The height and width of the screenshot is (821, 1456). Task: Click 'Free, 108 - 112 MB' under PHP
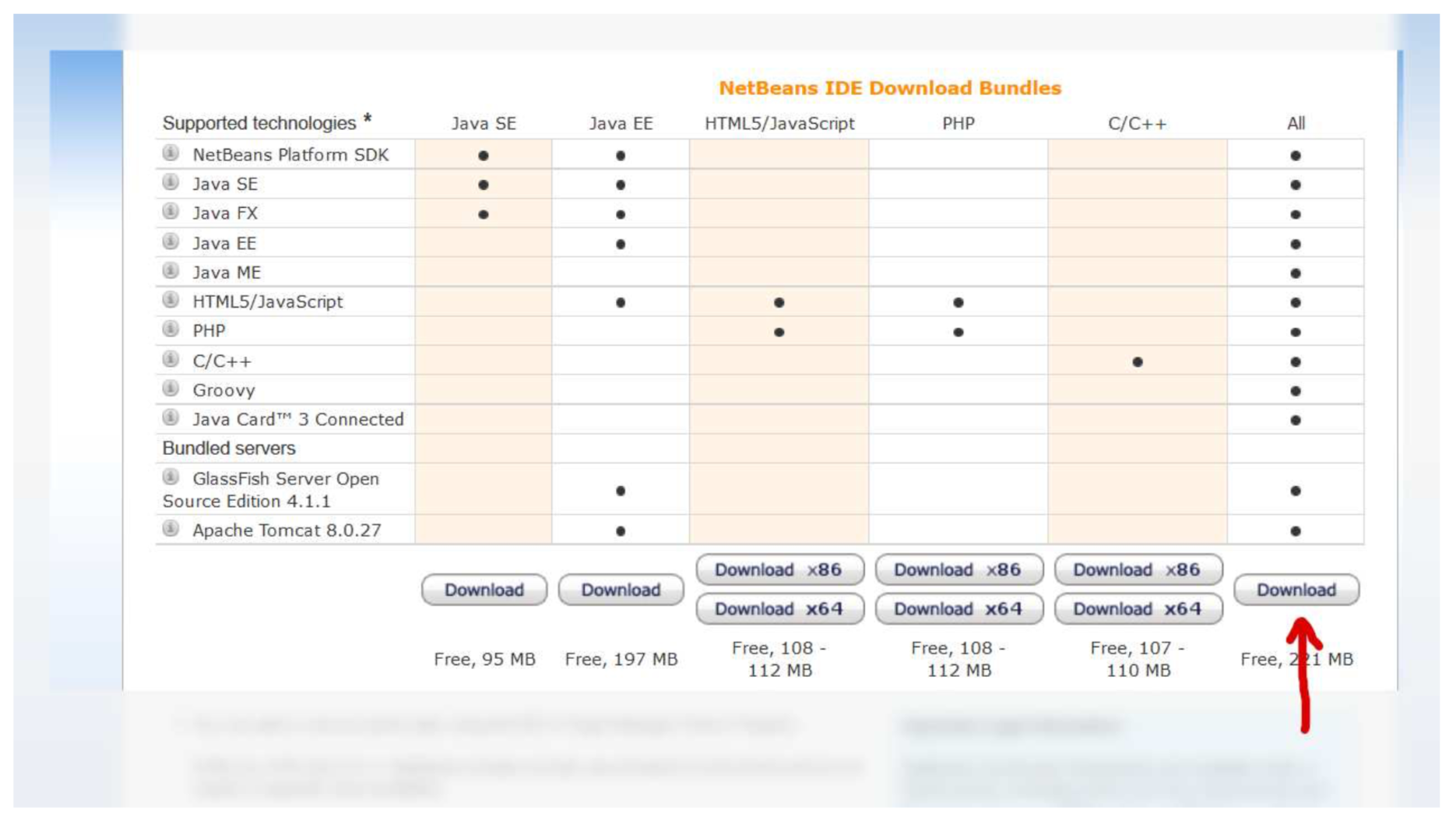pyautogui.click(x=958, y=659)
